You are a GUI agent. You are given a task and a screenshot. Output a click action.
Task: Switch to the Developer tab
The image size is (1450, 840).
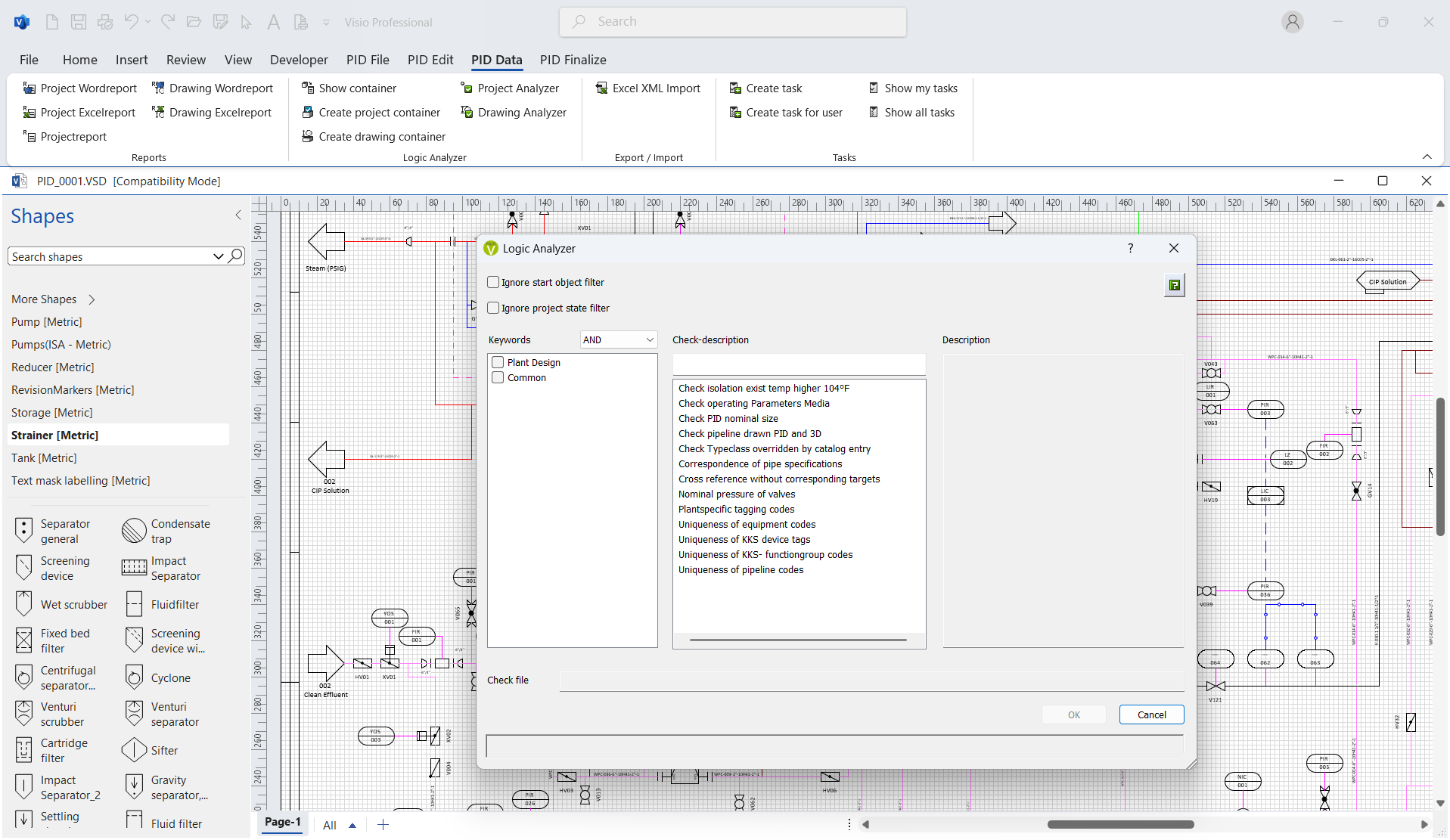pos(299,60)
